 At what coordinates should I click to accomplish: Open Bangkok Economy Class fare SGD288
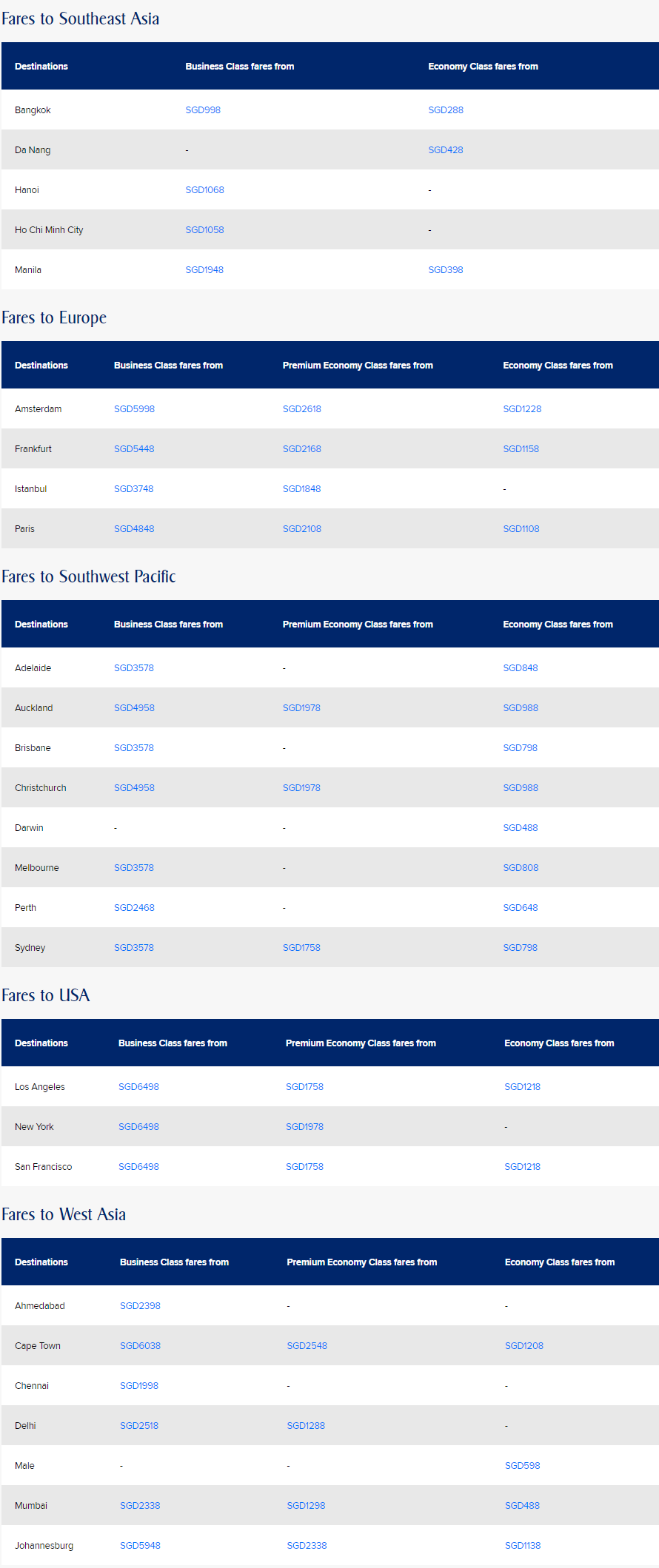(x=446, y=110)
